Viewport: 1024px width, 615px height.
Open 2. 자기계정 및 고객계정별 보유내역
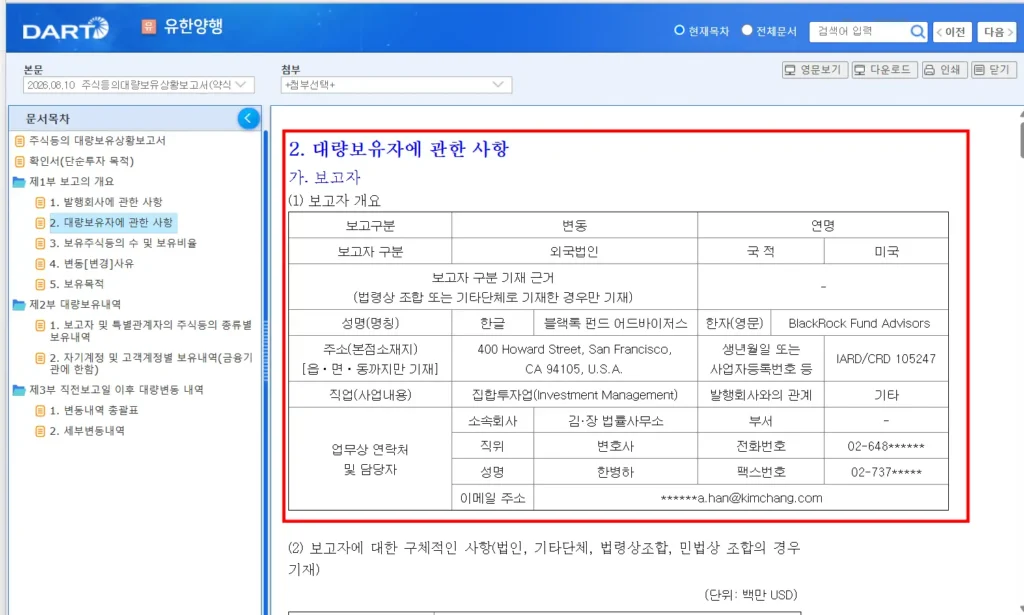coord(151,363)
